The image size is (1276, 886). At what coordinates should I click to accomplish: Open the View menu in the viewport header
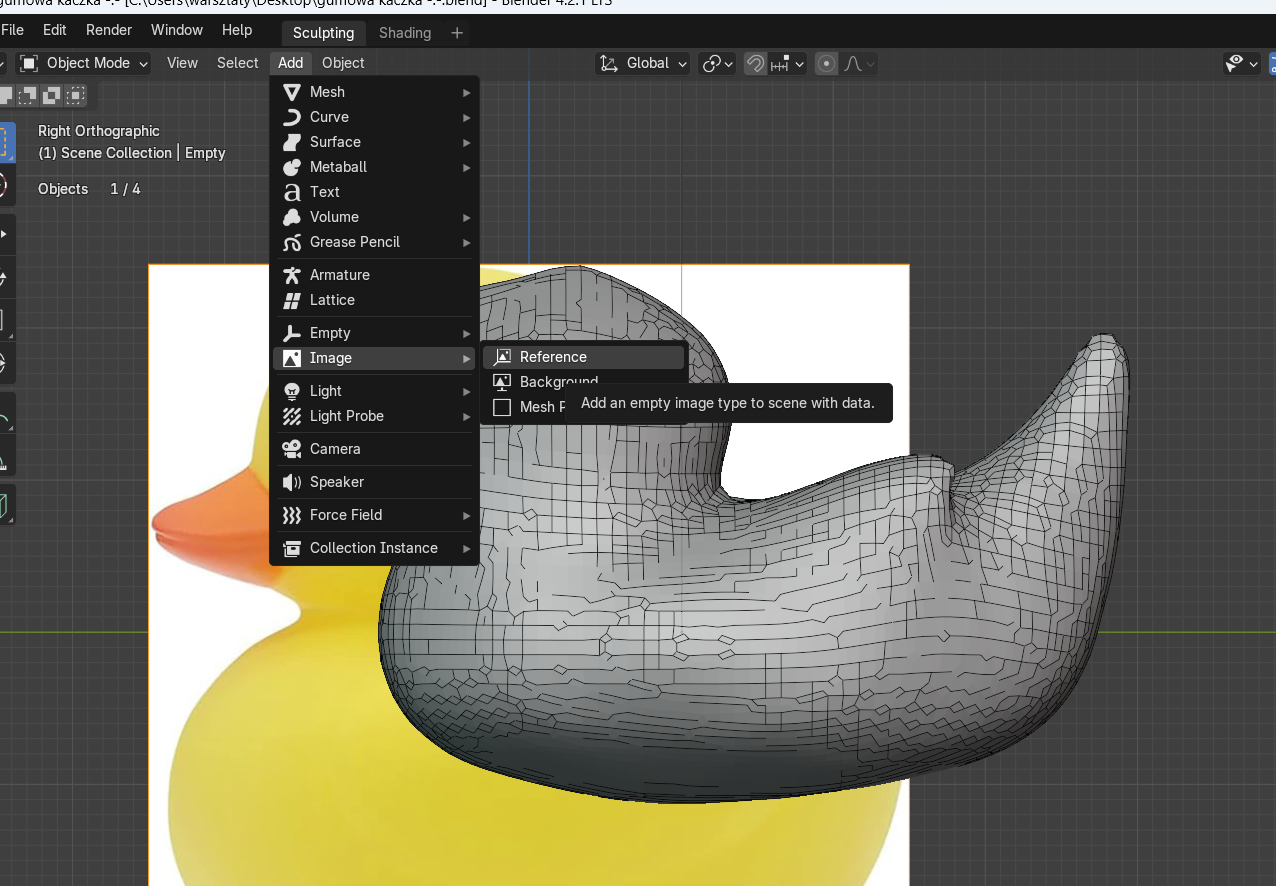point(182,63)
